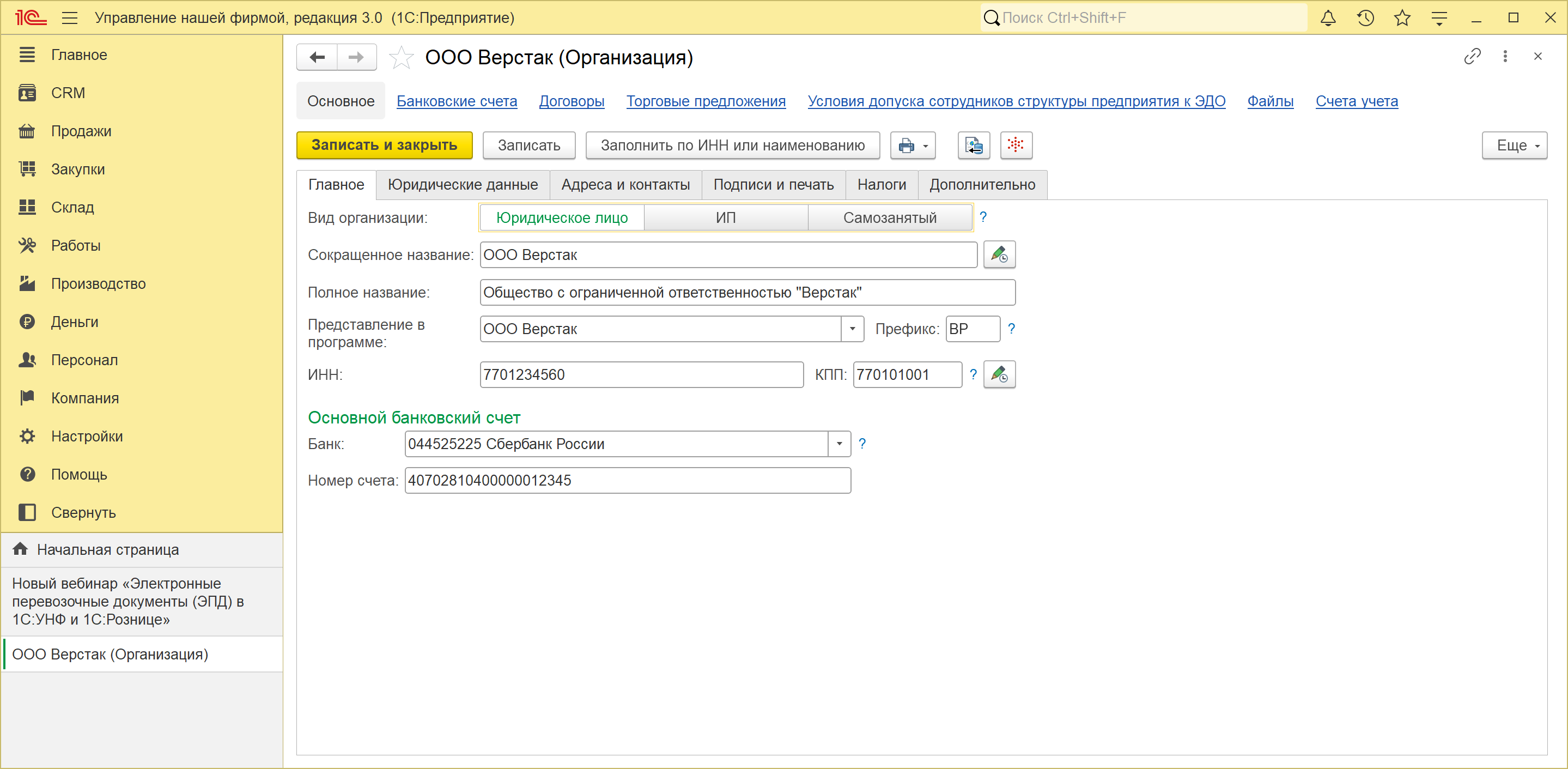Select Юридическое лицо organization type
1568x769 pixels.
click(562, 218)
